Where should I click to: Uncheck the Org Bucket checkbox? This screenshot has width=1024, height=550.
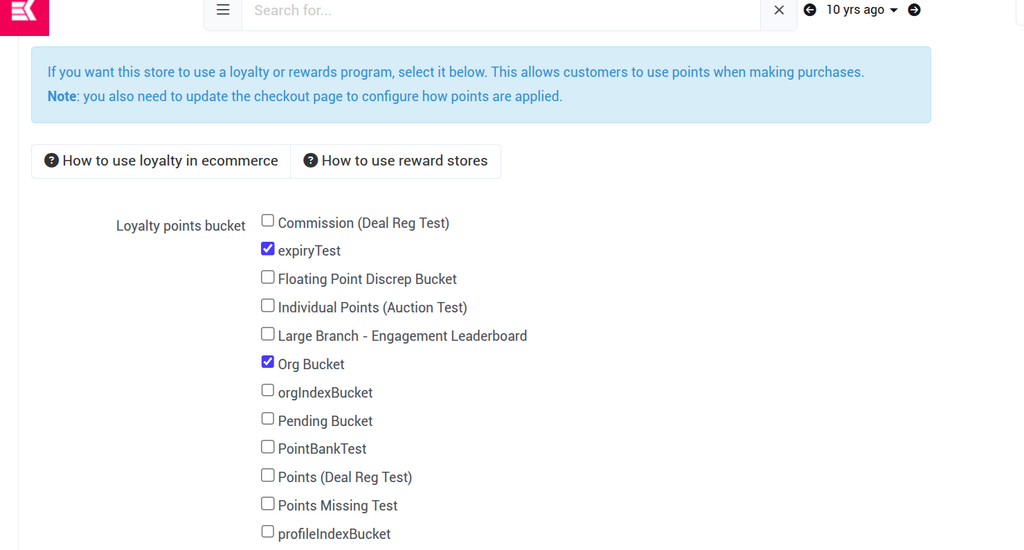click(x=268, y=362)
